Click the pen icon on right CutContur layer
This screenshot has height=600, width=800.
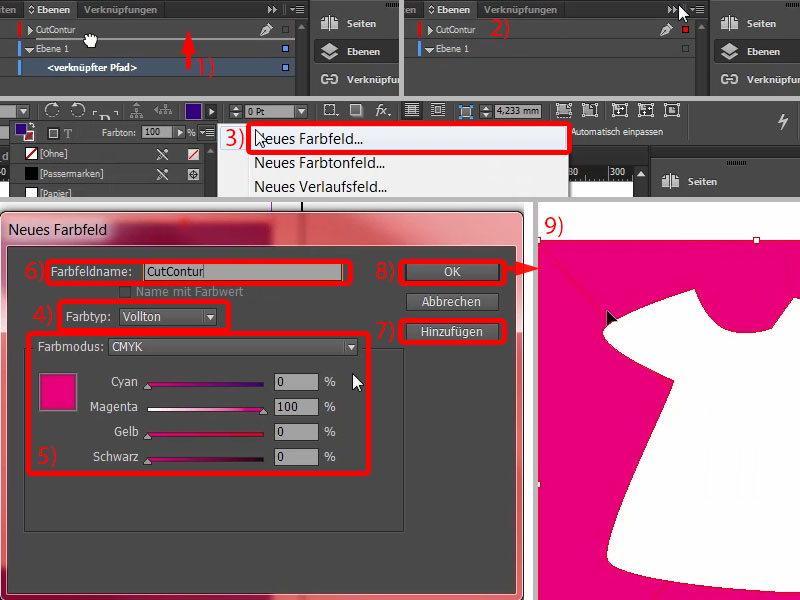coord(666,30)
